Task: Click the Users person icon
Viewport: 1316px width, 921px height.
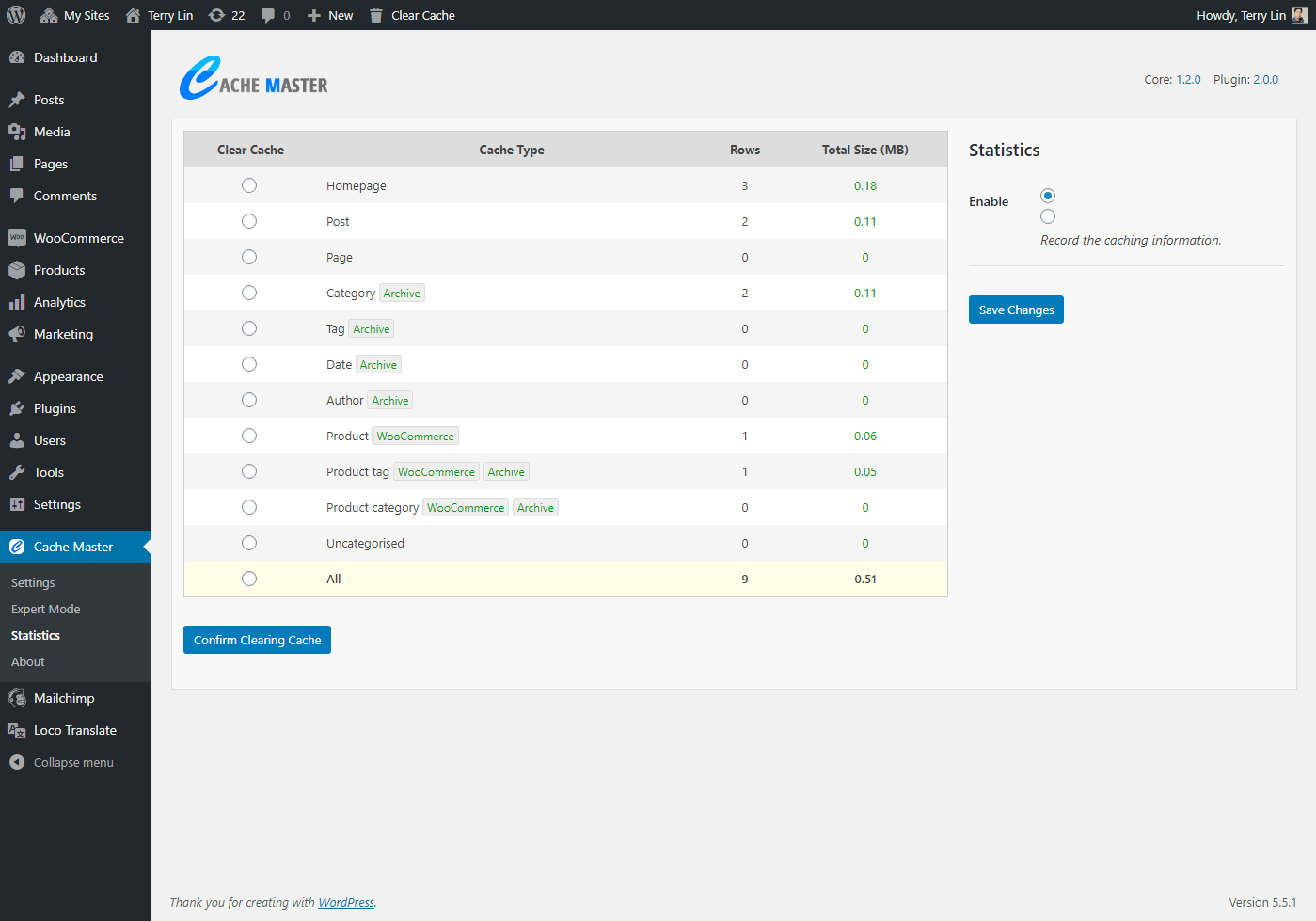Action: [x=17, y=440]
